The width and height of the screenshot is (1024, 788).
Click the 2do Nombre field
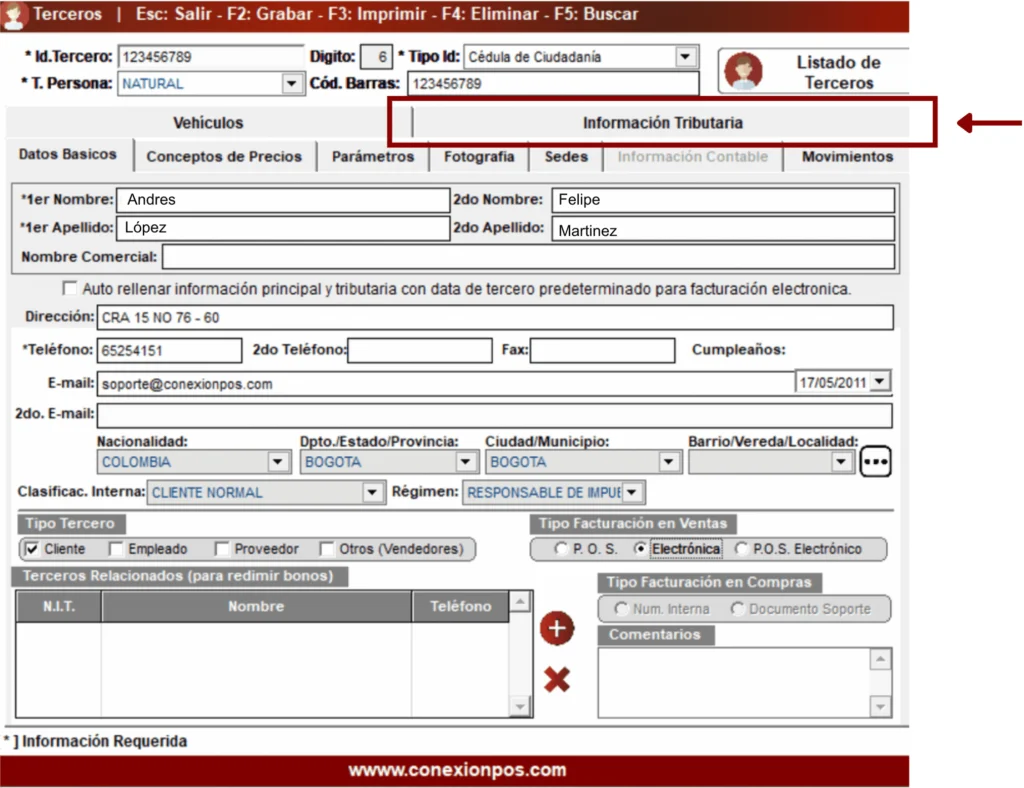click(x=723, y=200)
